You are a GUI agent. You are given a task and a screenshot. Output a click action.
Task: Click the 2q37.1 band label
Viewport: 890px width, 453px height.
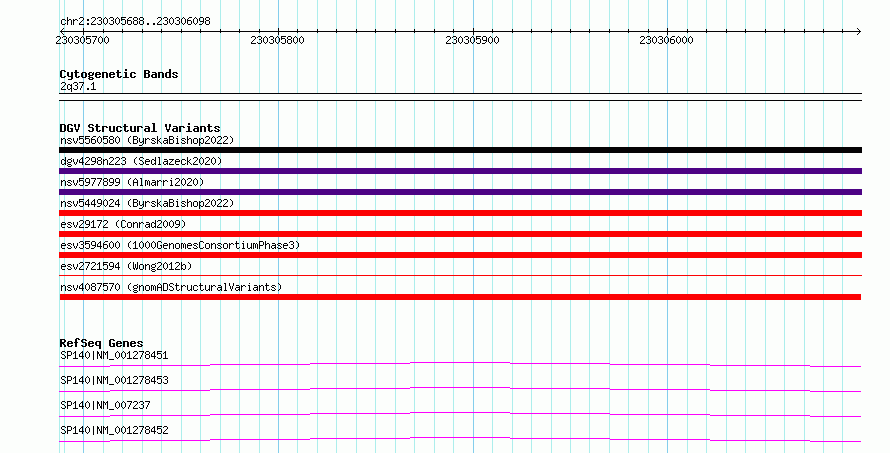click(x=78, y=86)
